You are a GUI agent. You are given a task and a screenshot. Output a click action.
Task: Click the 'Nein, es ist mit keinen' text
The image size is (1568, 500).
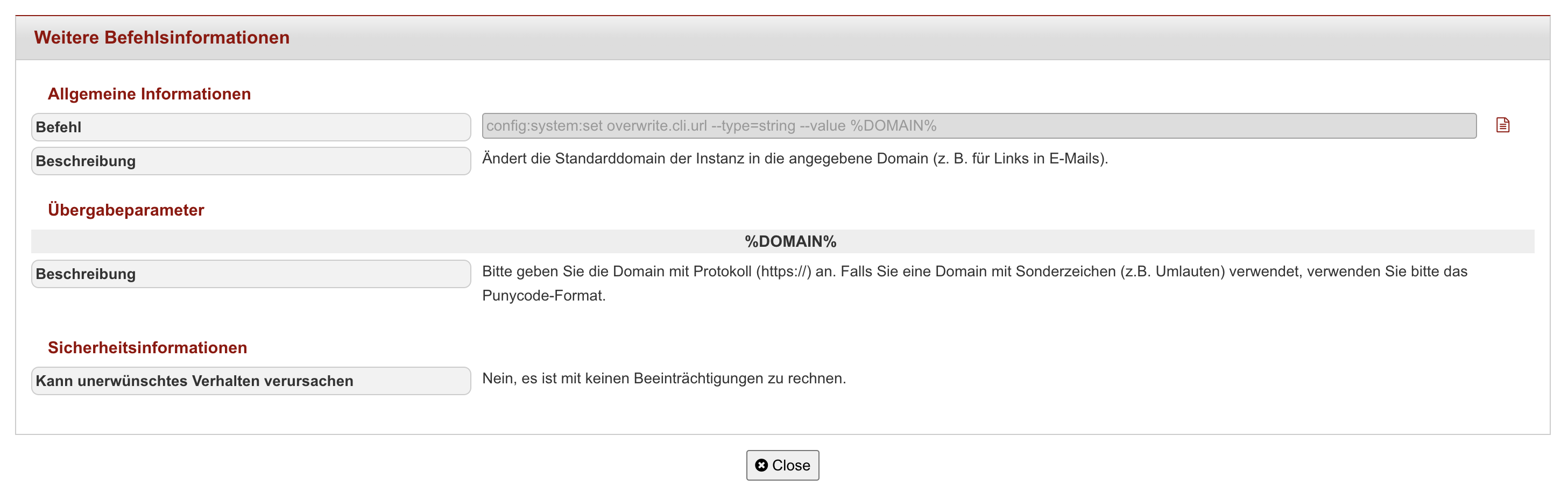coord(556,378)
